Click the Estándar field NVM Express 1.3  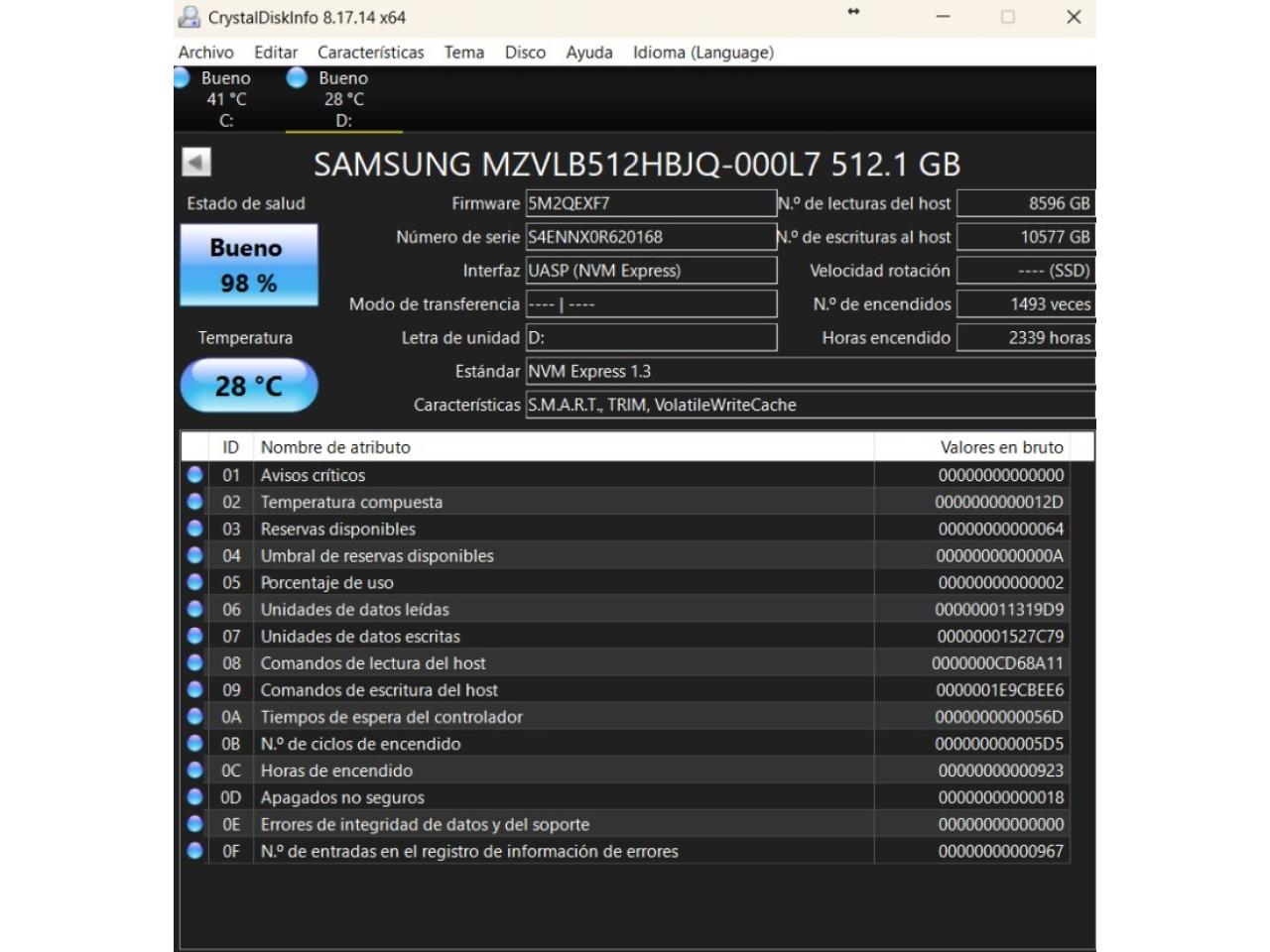(x=810, y=372)
